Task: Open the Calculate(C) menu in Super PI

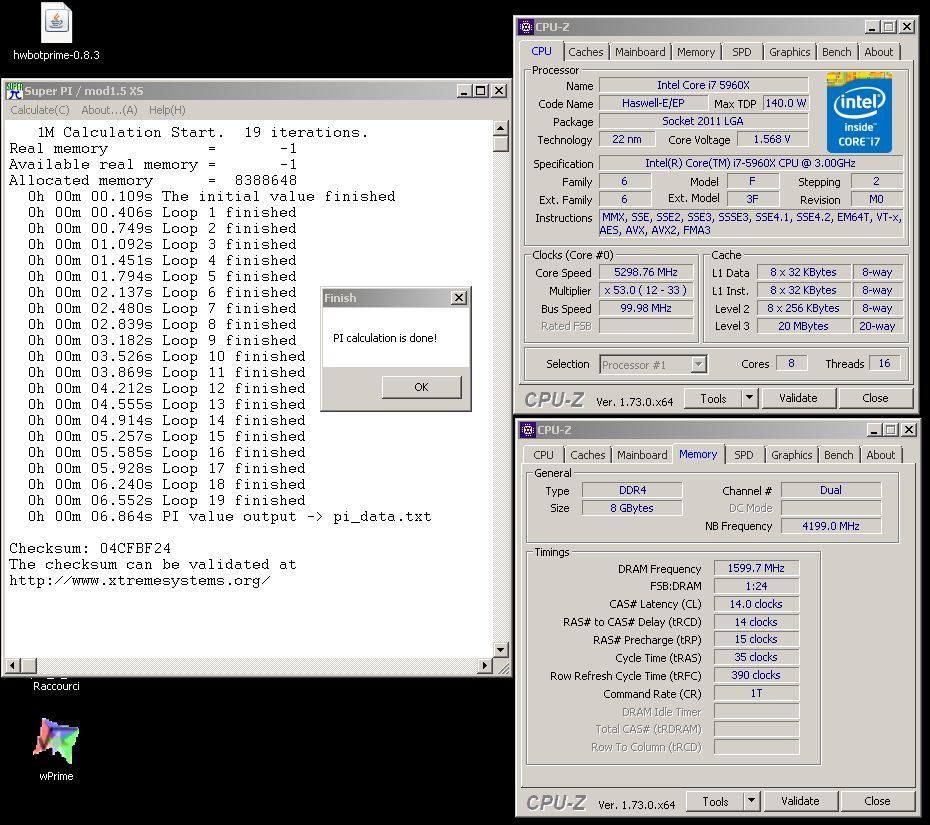Action: coord(40,110)
